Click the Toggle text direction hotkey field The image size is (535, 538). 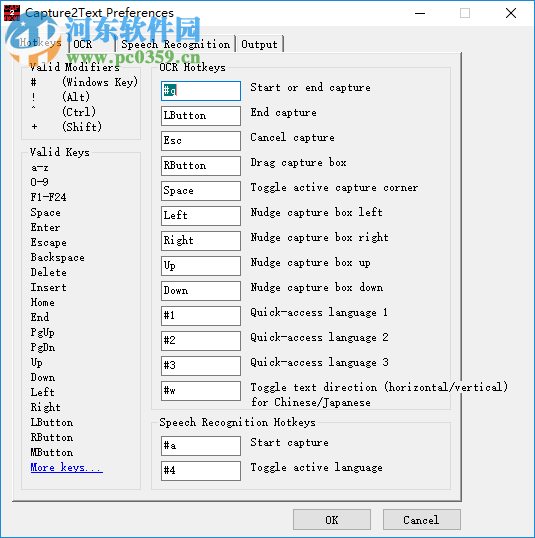(x=201, y=391)
